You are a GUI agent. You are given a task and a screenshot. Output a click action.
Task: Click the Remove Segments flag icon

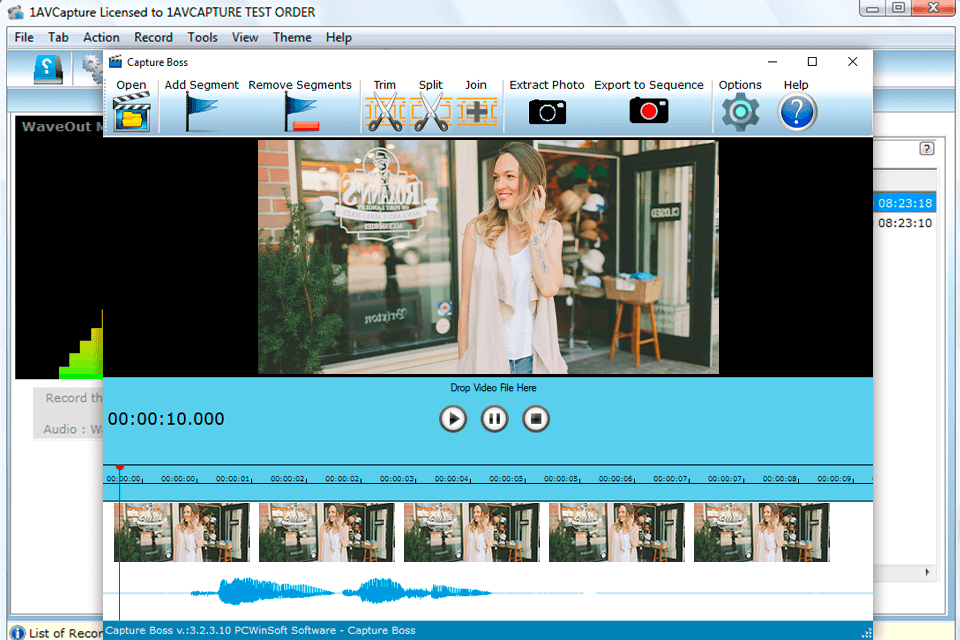[301, 112]
